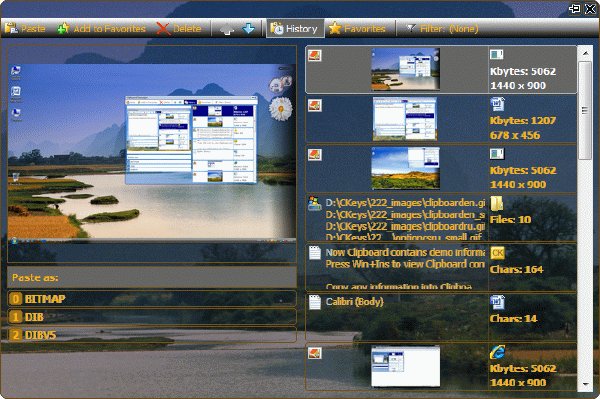Open the Filter: (None) selector
The width and height of the screenshot is (600, 399).
(442, 29)
